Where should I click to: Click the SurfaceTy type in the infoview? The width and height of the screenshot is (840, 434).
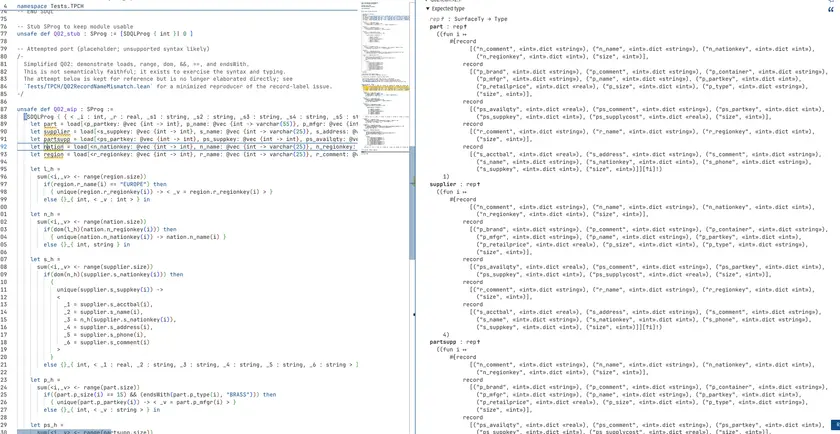coord(471,18)
